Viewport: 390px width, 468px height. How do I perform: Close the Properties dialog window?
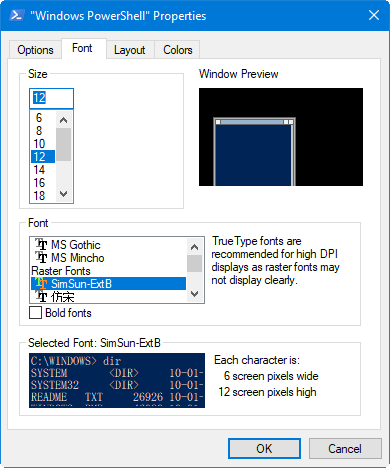pyautogui.click(x=374, y=15)
